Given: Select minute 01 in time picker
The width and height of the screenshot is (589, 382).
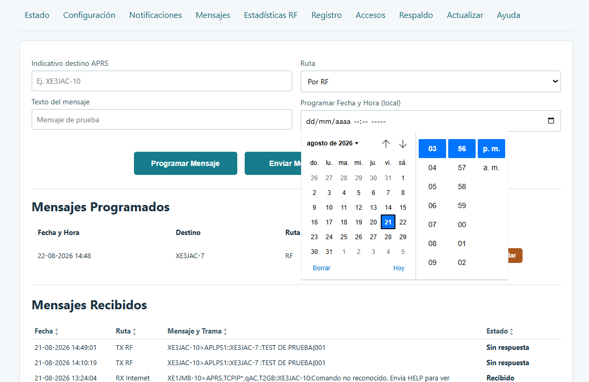Looking at the screenshot, I should 462,243.
